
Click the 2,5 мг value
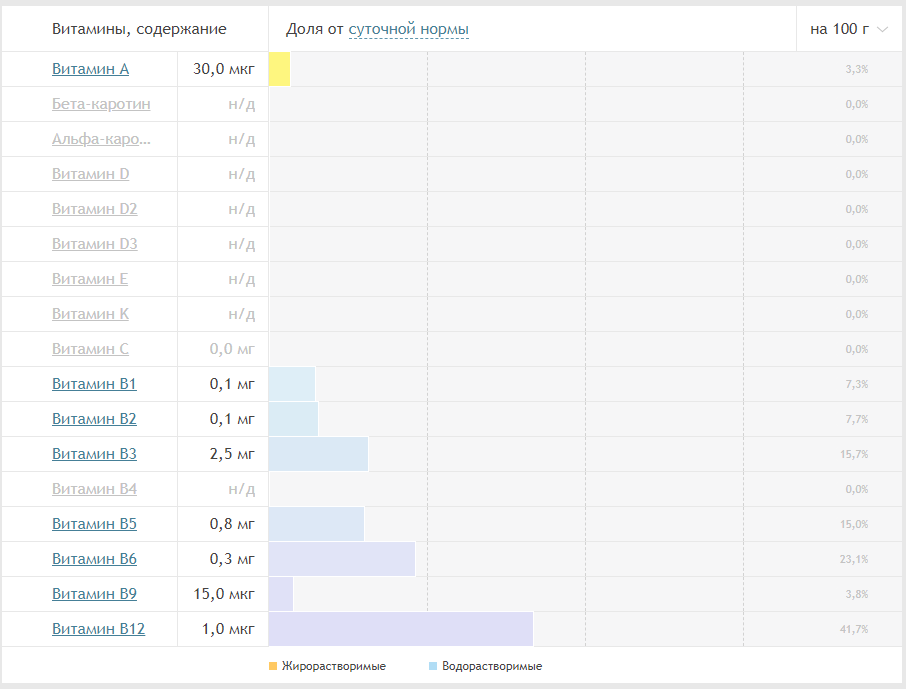click(232, 454)
